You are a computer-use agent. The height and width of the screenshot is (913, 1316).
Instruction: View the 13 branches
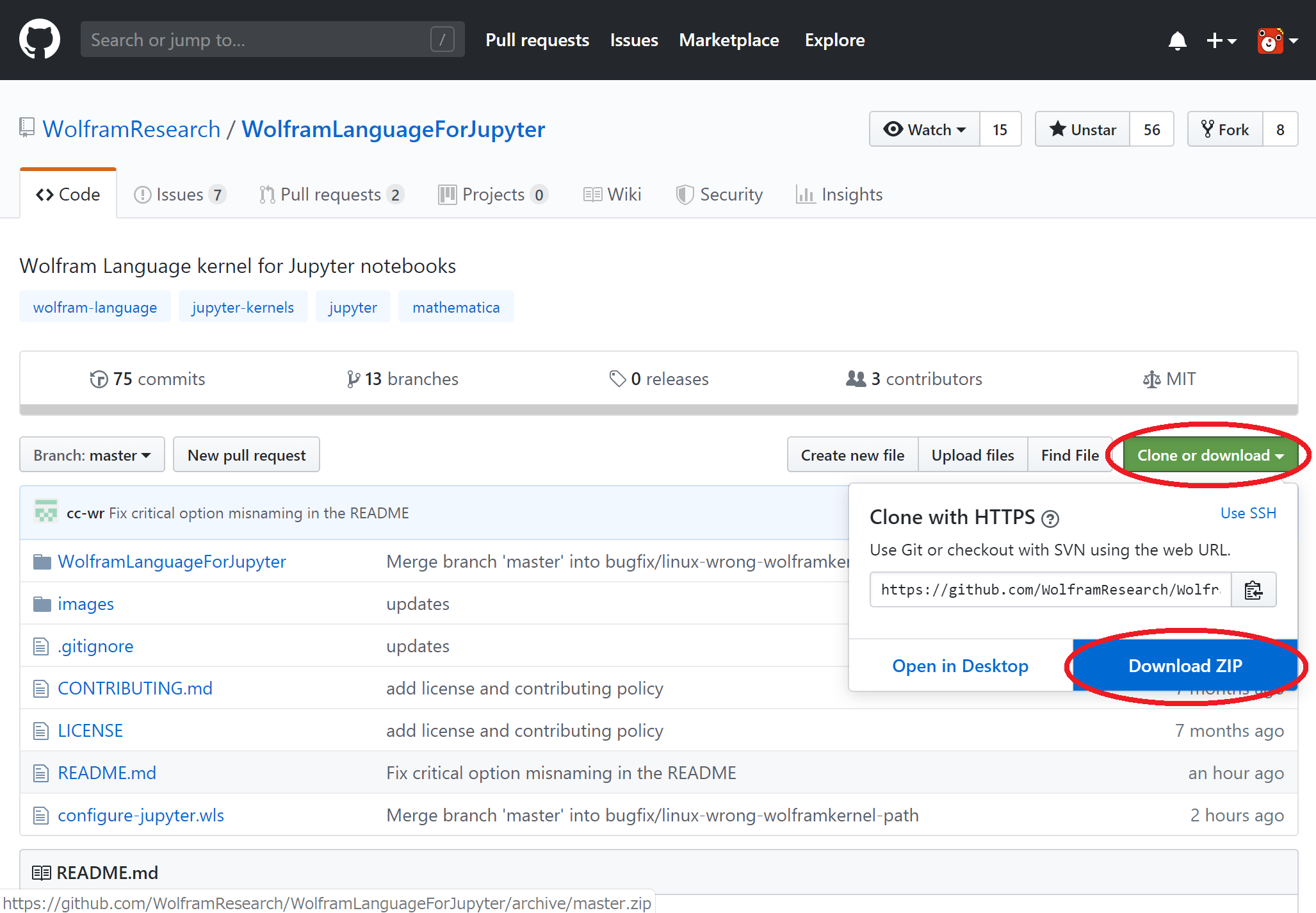point(402,379)
